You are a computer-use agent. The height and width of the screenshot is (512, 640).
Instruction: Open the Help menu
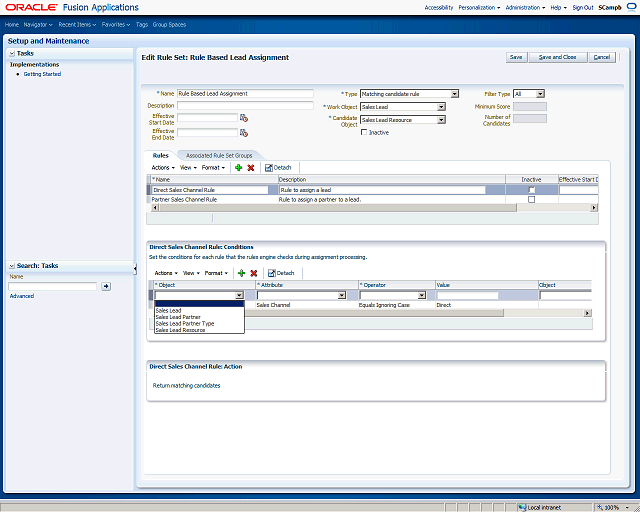(x=558, y=7)
